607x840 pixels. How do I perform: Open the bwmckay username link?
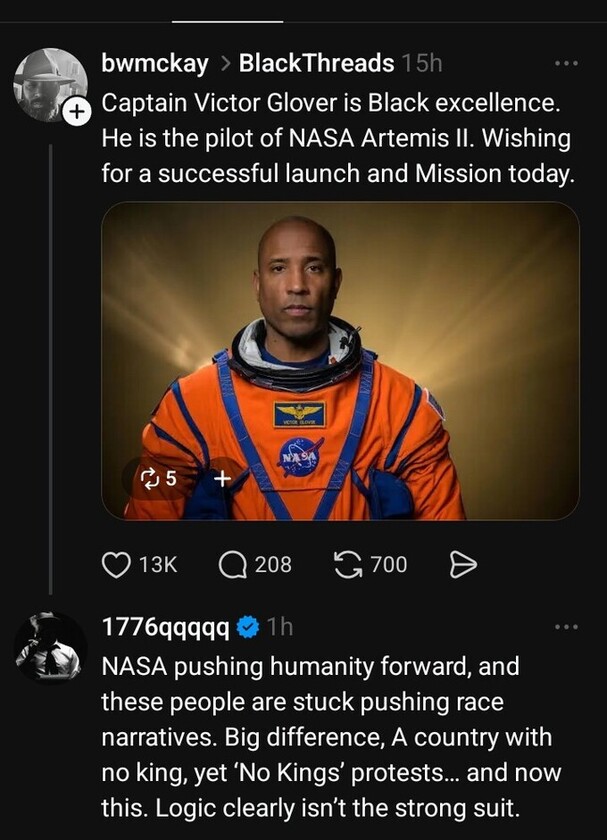click(155, 64)
